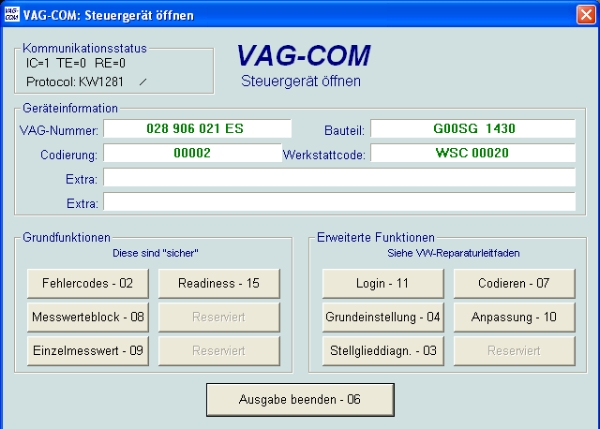
Task: Select Einzelmesswert - 09 button
Action: point(88,351)
